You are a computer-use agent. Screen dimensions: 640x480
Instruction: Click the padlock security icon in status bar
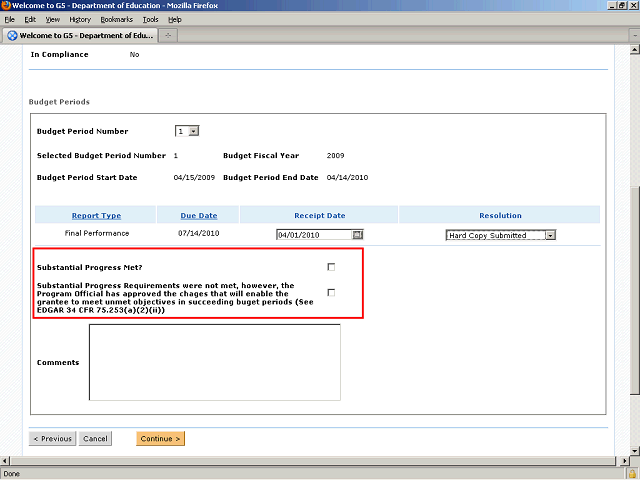point(632,474)
